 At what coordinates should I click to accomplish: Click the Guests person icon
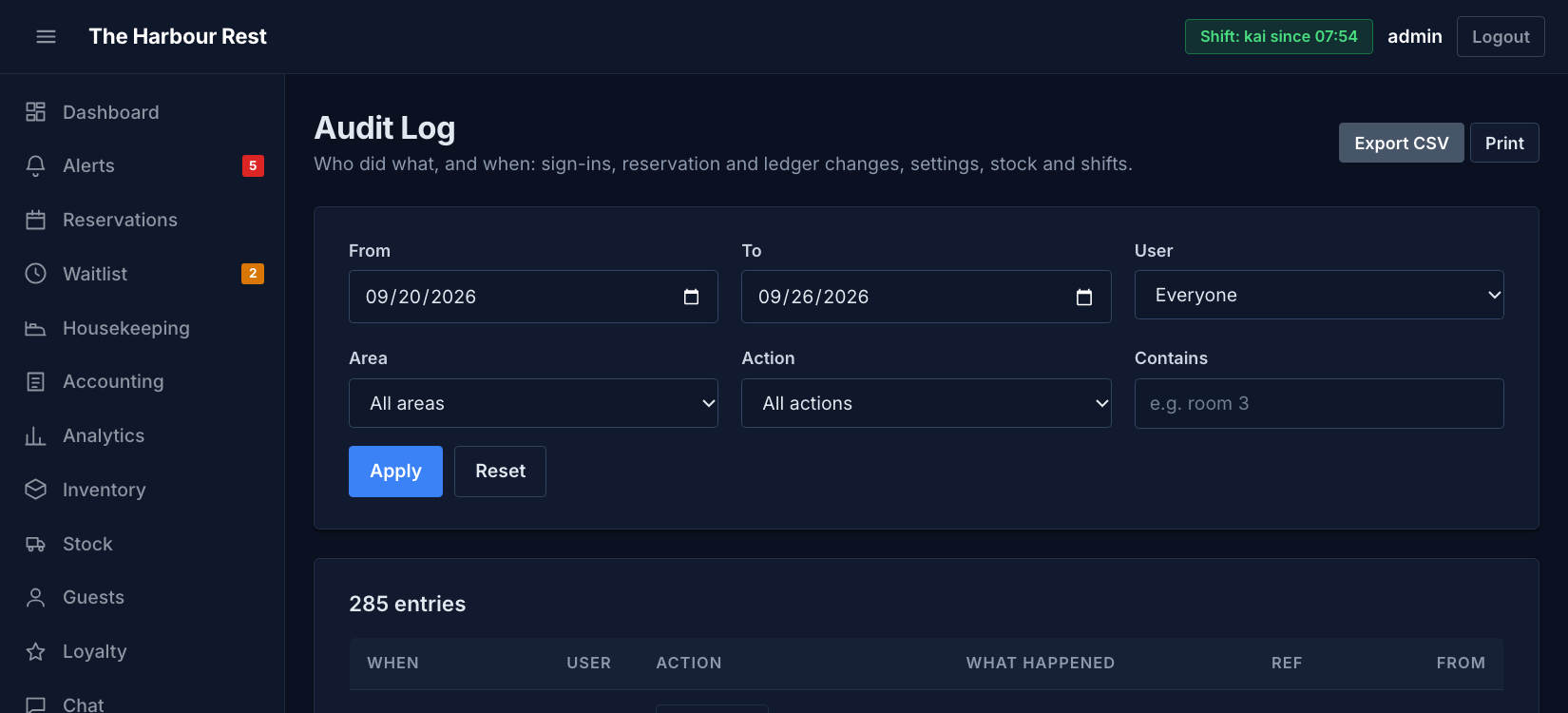[35, 598]
